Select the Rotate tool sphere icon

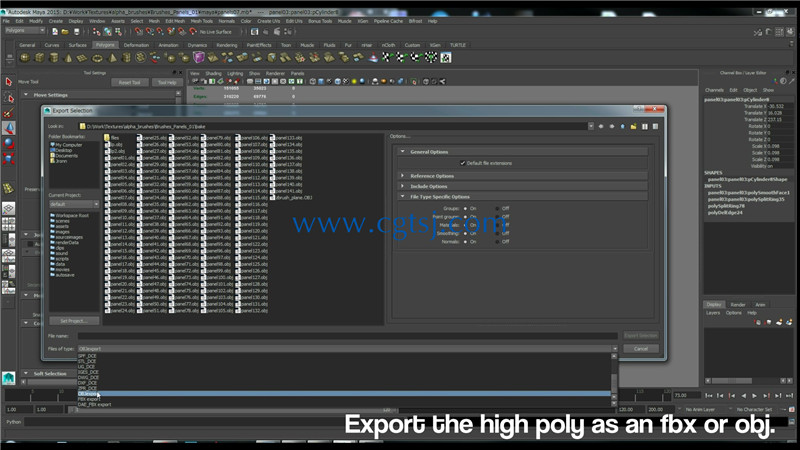click(x=9, y=143)
